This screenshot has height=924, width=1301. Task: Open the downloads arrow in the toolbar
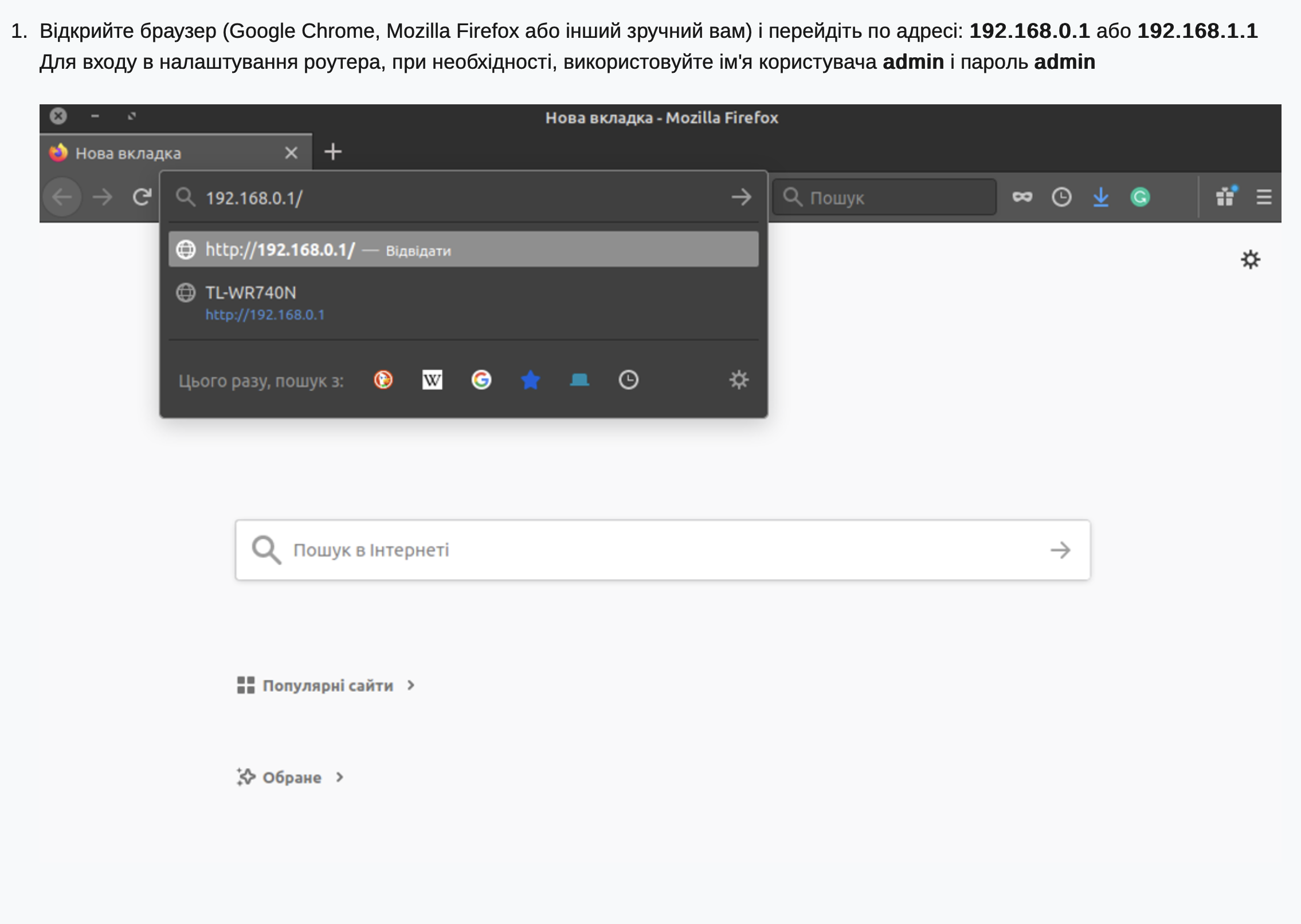(x=1100, y=197)
